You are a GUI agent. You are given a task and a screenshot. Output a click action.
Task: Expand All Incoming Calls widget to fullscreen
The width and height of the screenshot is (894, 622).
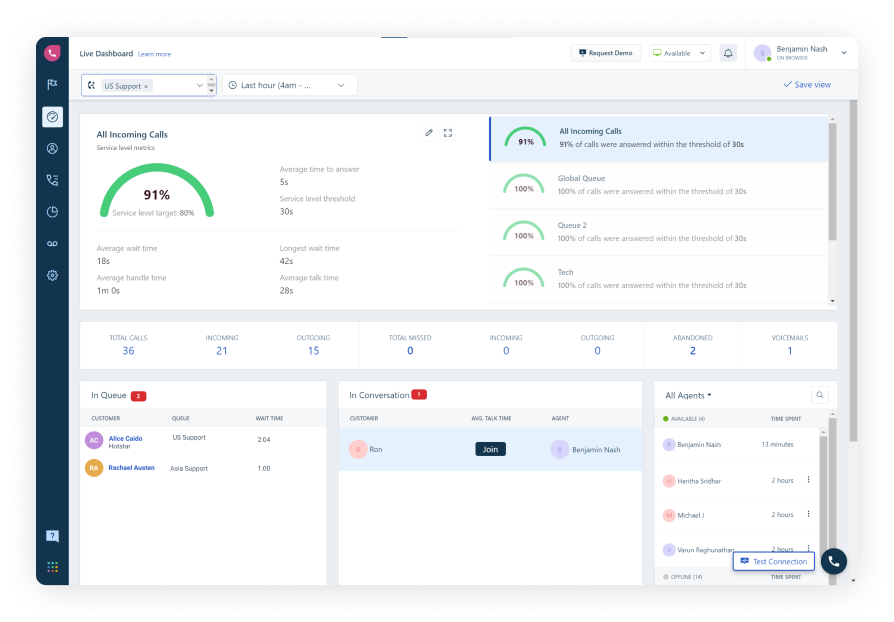[x=447, y=132]
